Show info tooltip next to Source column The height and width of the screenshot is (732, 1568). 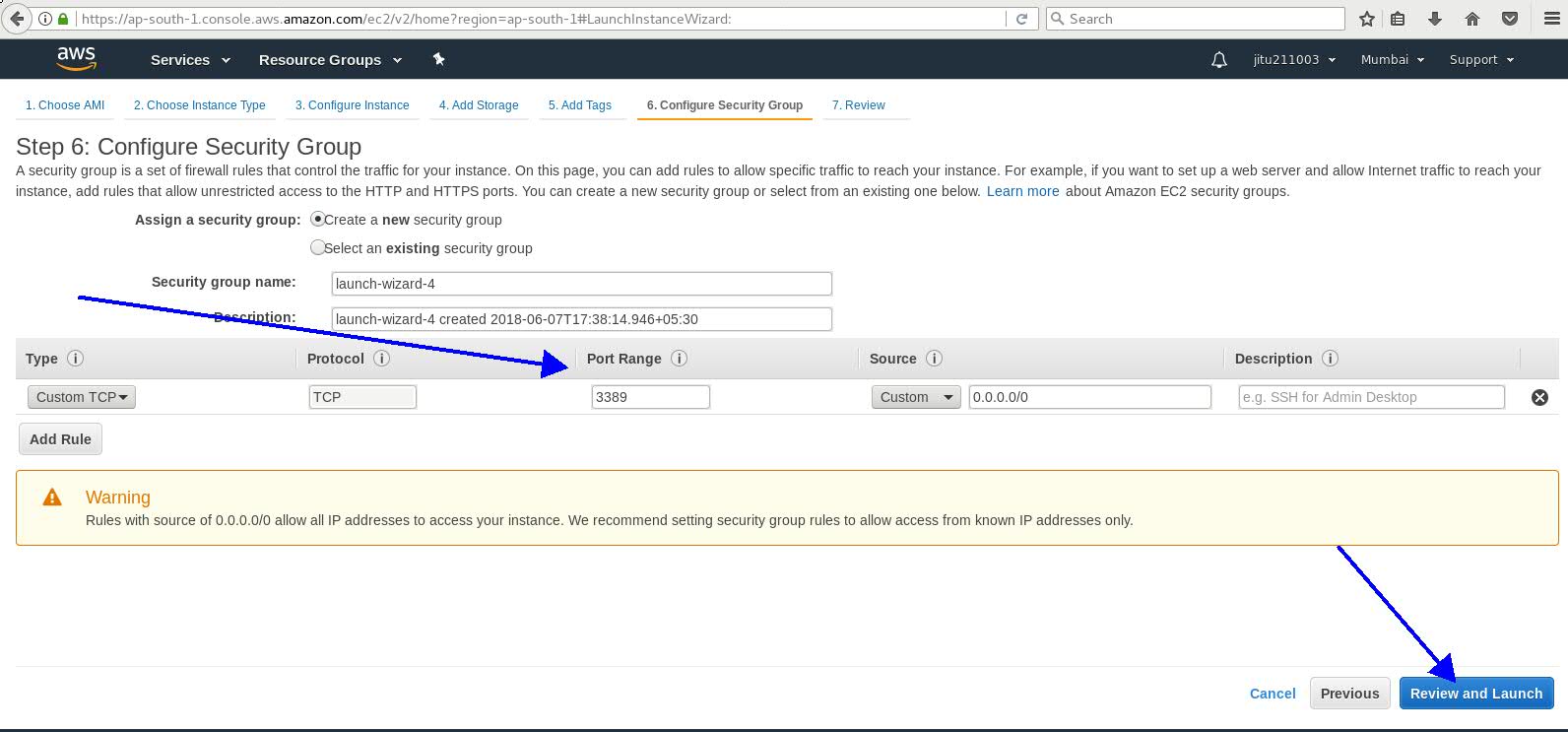click(x=934, y=359)
